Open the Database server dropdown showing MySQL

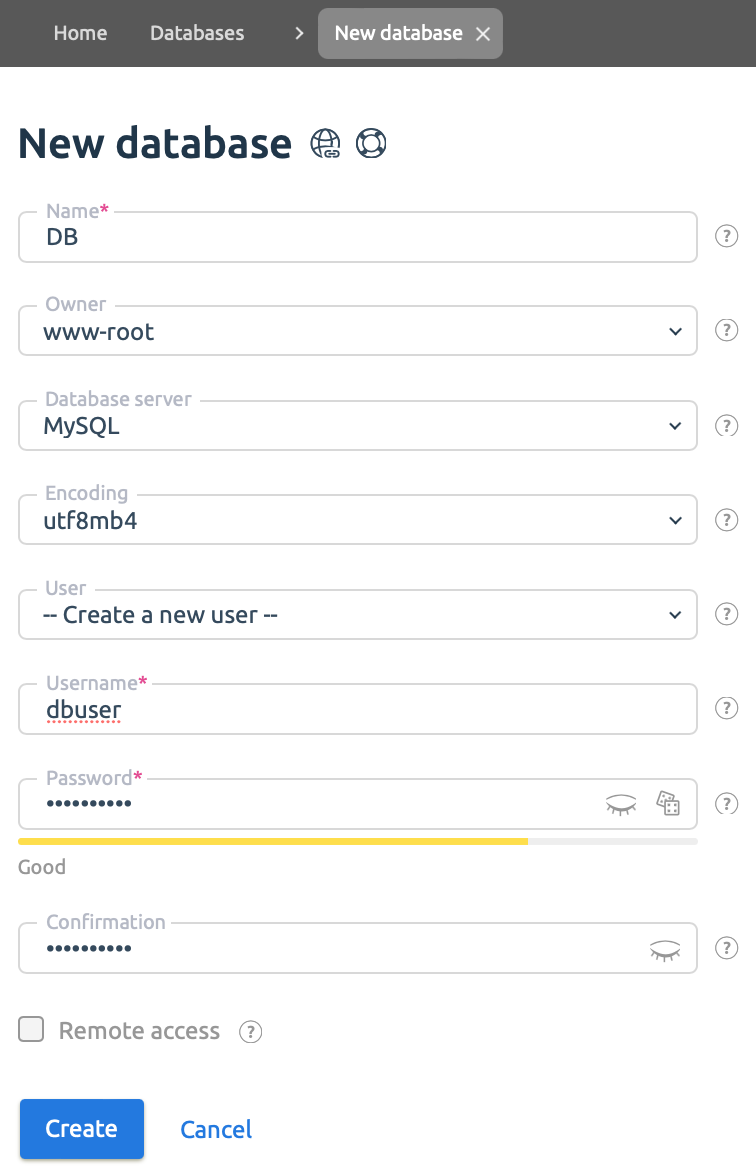point(358,425)
